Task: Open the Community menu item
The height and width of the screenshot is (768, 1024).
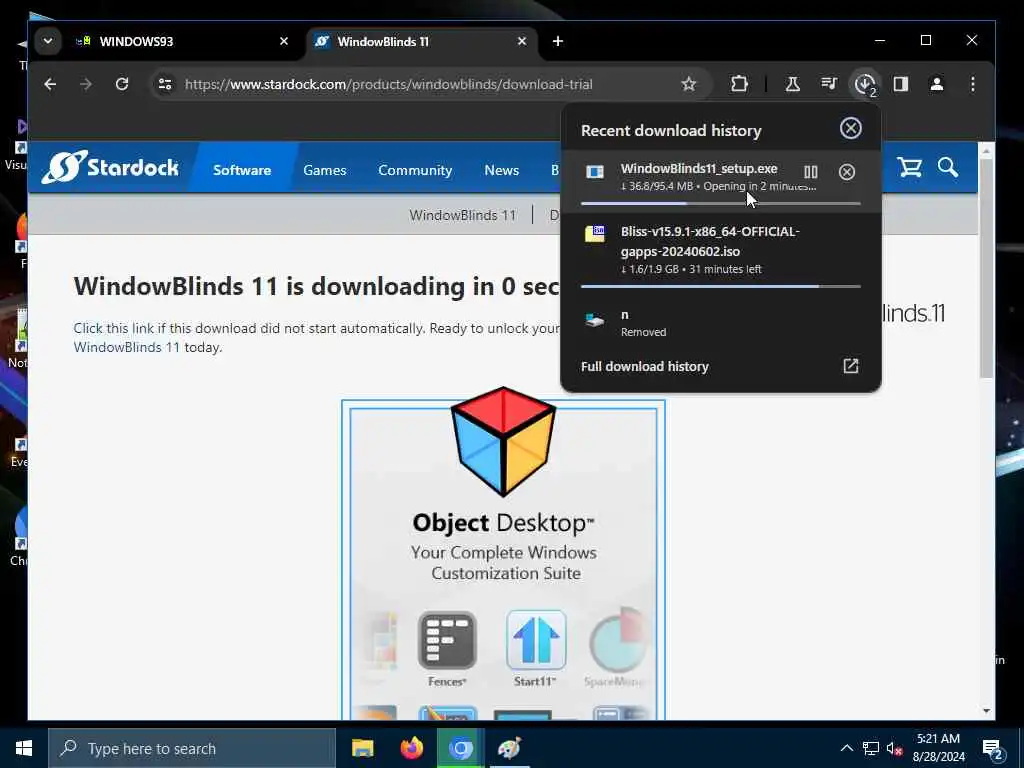Action: click(415, 170)
